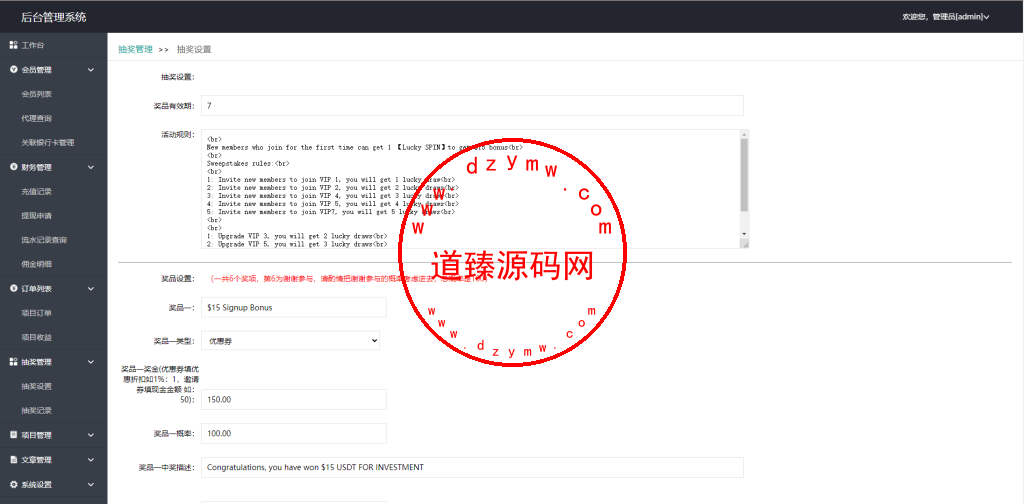Click the 抽奖管理 breadcrumb link
Viewport: 1024px width, 504px height.
tap(135, 49)
